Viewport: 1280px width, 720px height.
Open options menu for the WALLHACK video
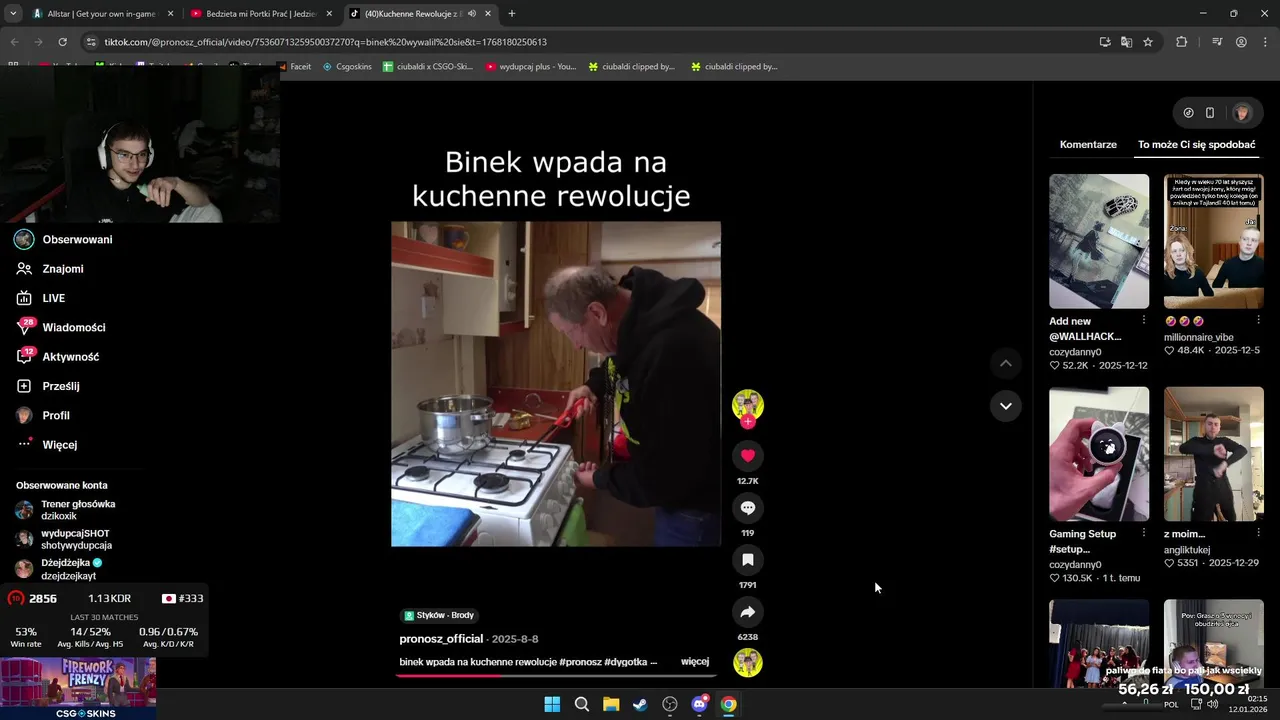(x=1144, y=320)
